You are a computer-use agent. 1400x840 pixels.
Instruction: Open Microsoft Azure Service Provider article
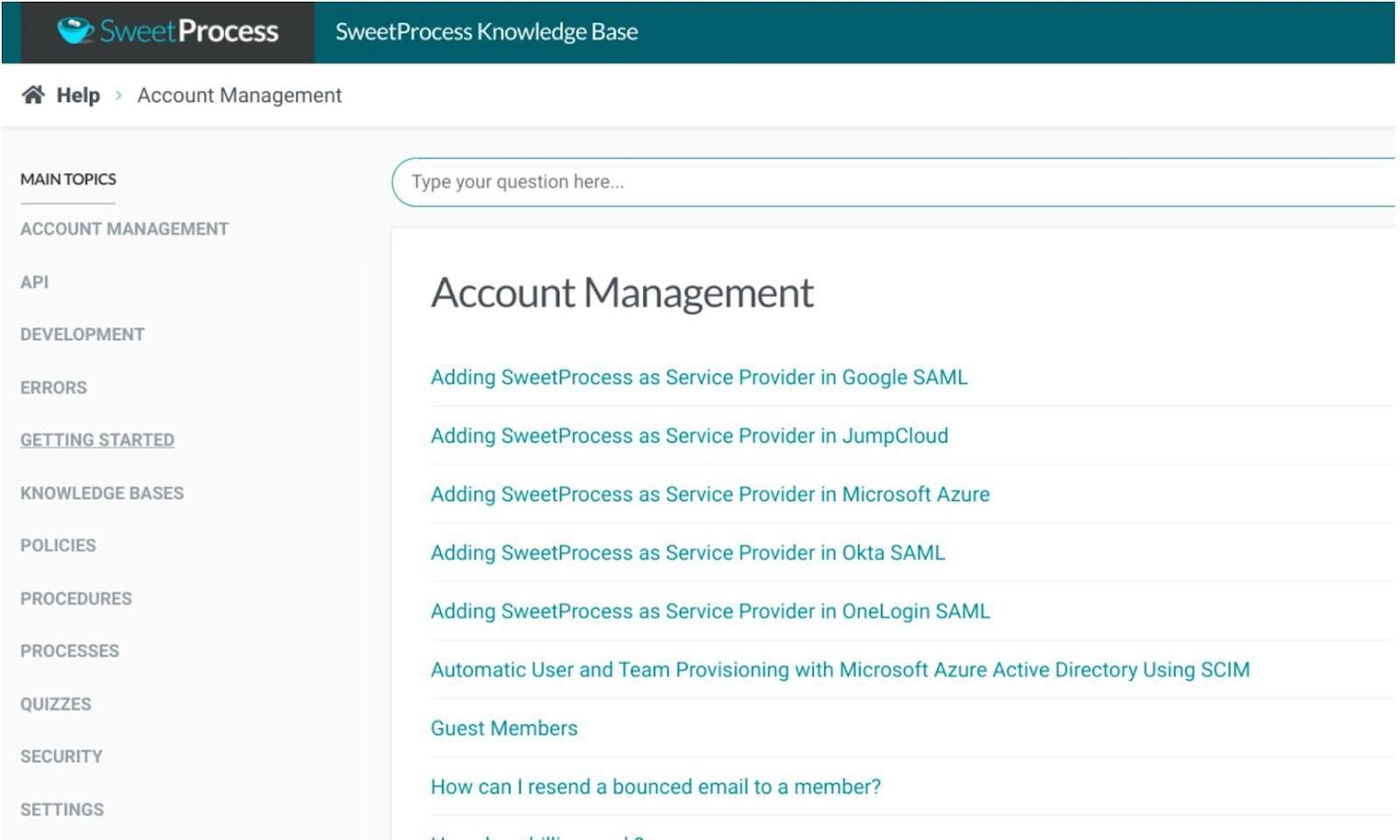pyautogui.click(x=710, y=494)
